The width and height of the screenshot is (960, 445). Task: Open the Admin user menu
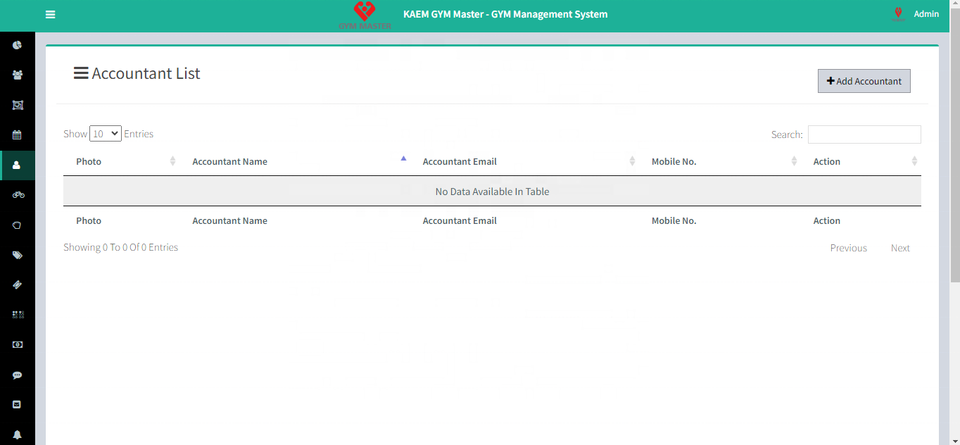coord(915,14)
